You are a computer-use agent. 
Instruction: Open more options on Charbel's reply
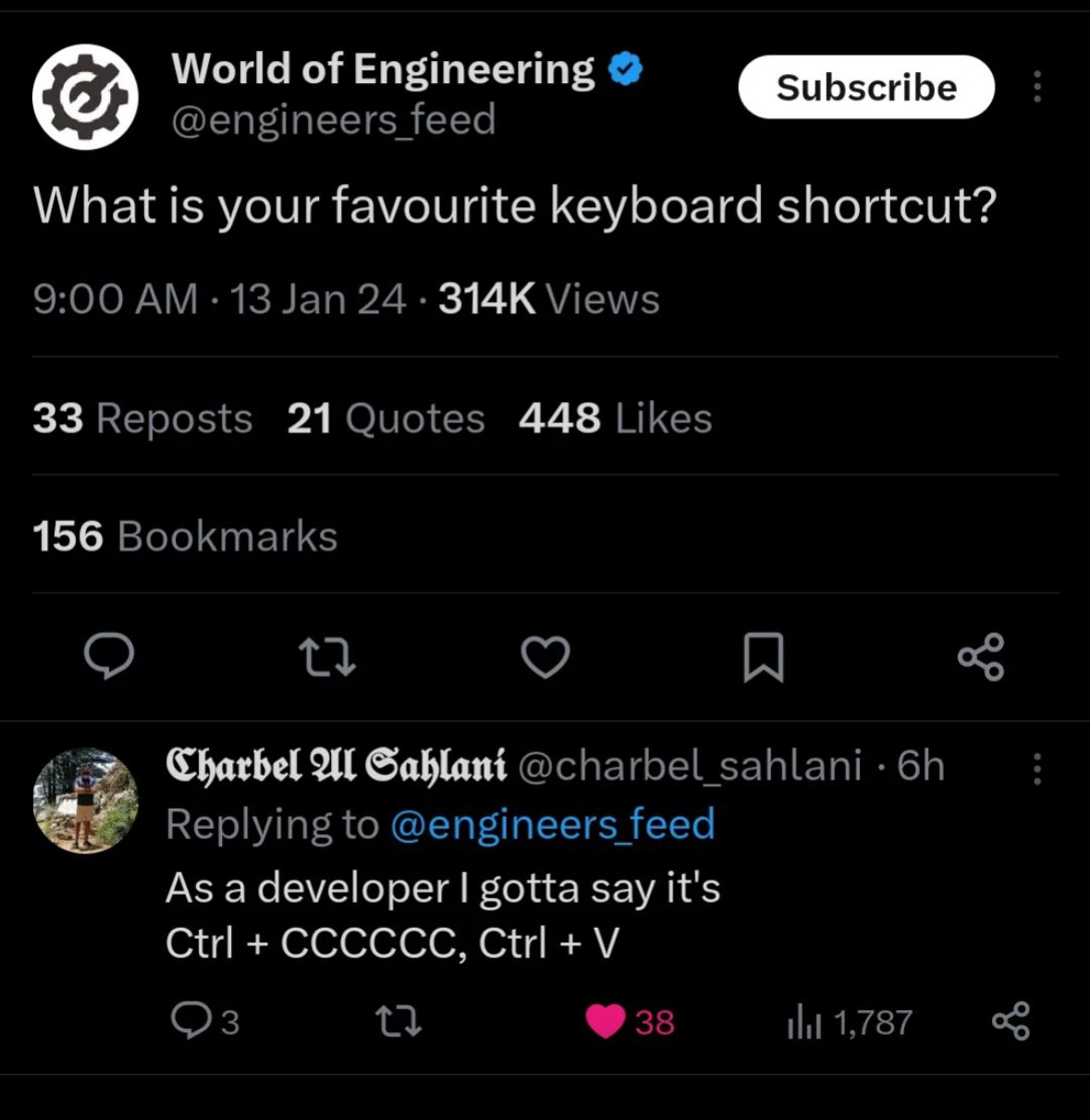pos(1037,768)
